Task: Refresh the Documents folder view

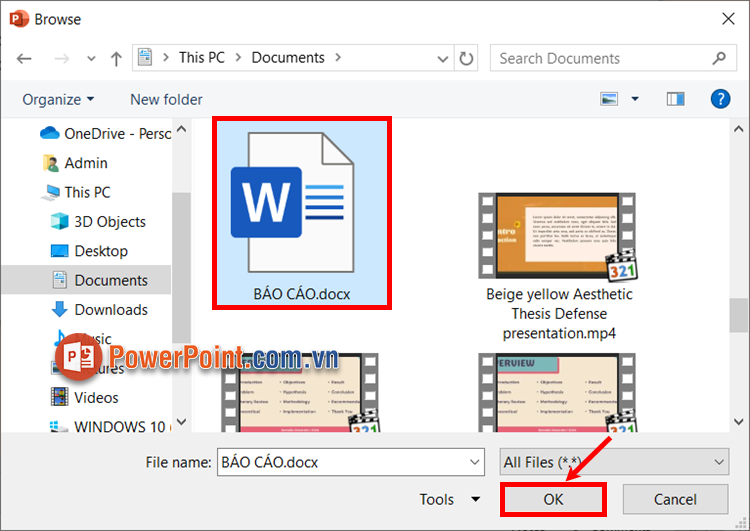Action: point(466,58)
